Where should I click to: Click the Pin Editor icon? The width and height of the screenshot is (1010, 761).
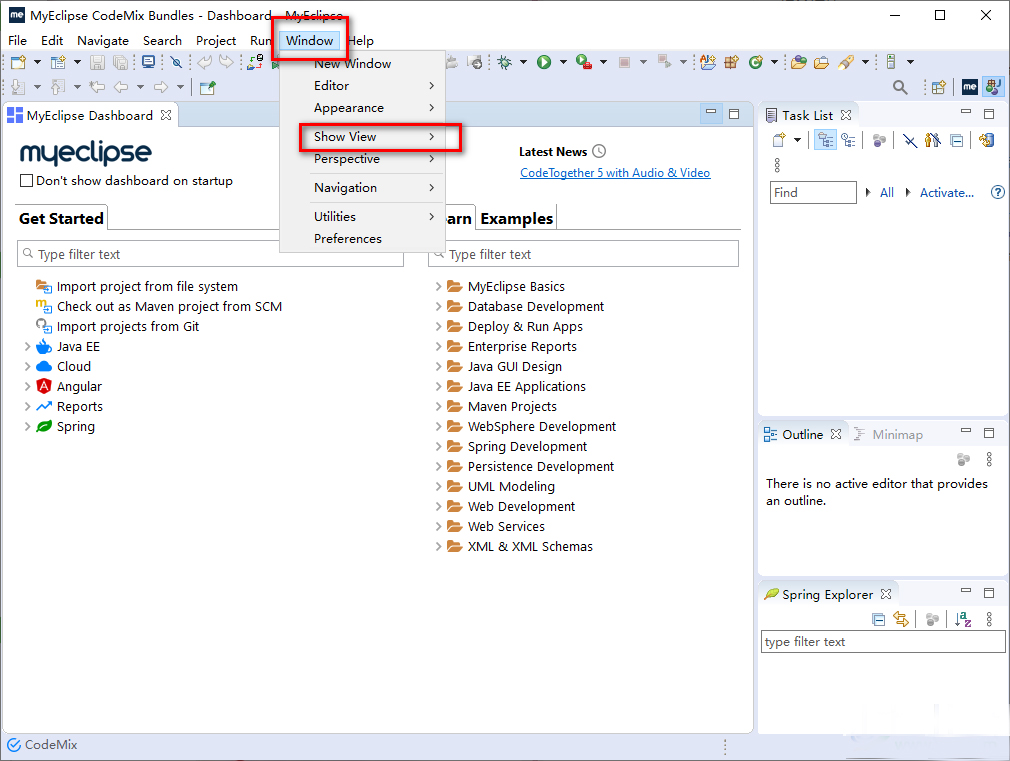coord(207,88)
